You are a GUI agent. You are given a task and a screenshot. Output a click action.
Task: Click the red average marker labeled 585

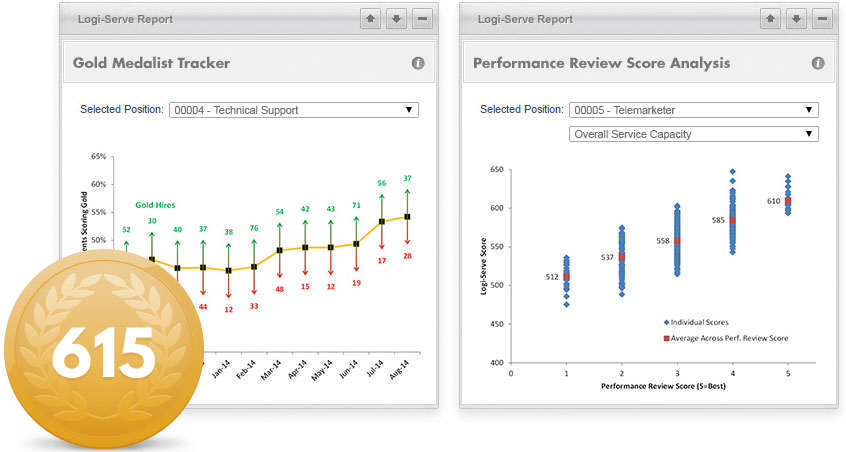[733, 220]
